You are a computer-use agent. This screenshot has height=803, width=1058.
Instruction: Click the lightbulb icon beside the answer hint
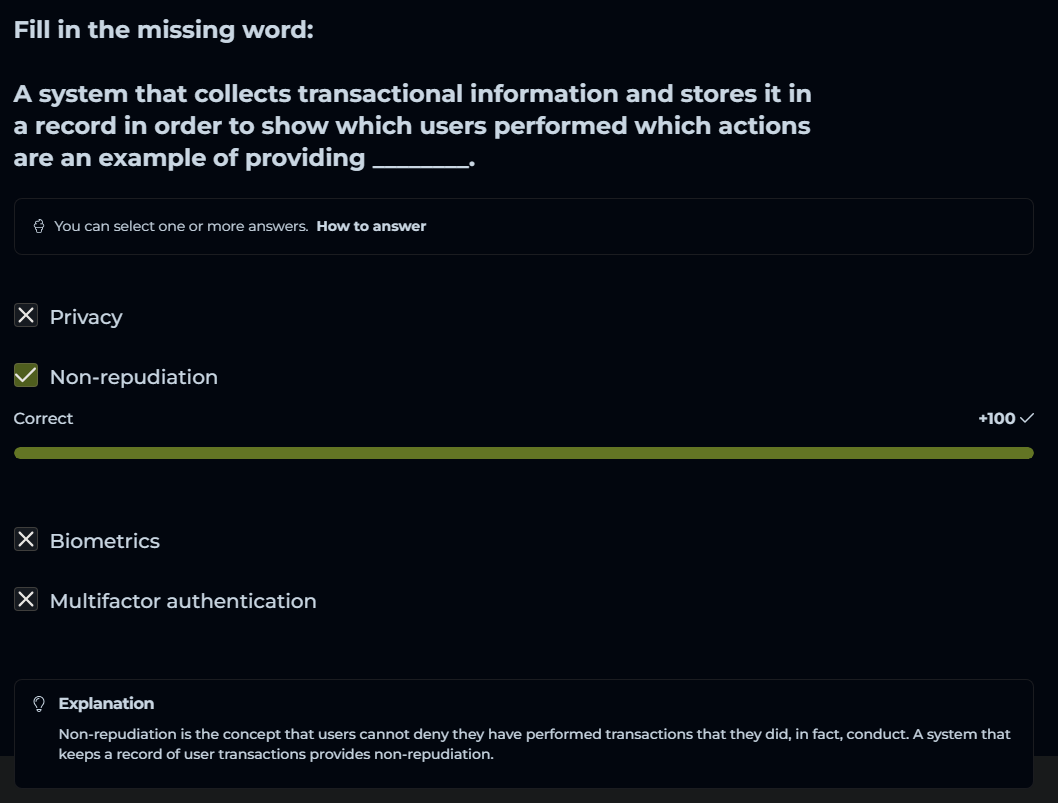click(x=39, y=227)
